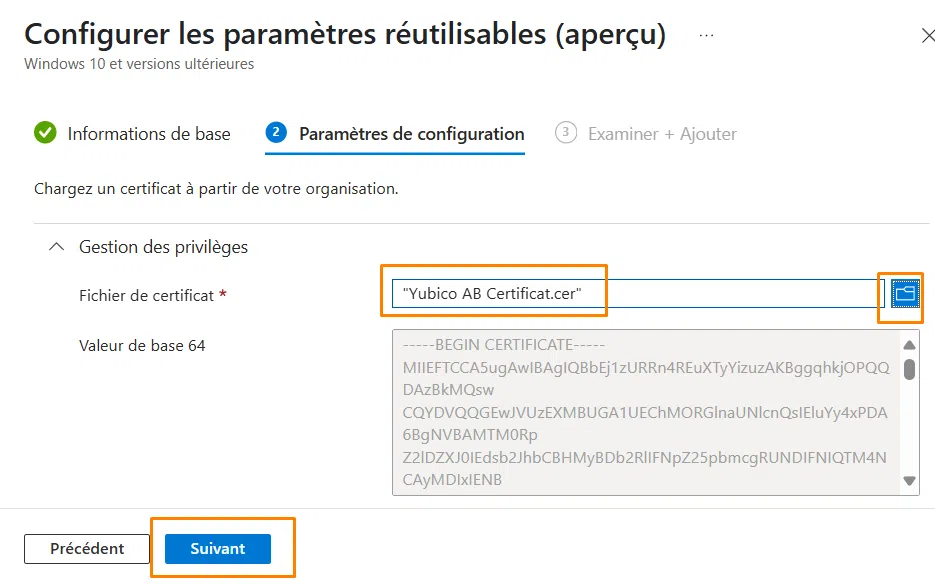Open the Examiner + Ajouter step
This screenshot has width=935, height=585.
pos(660,133)
